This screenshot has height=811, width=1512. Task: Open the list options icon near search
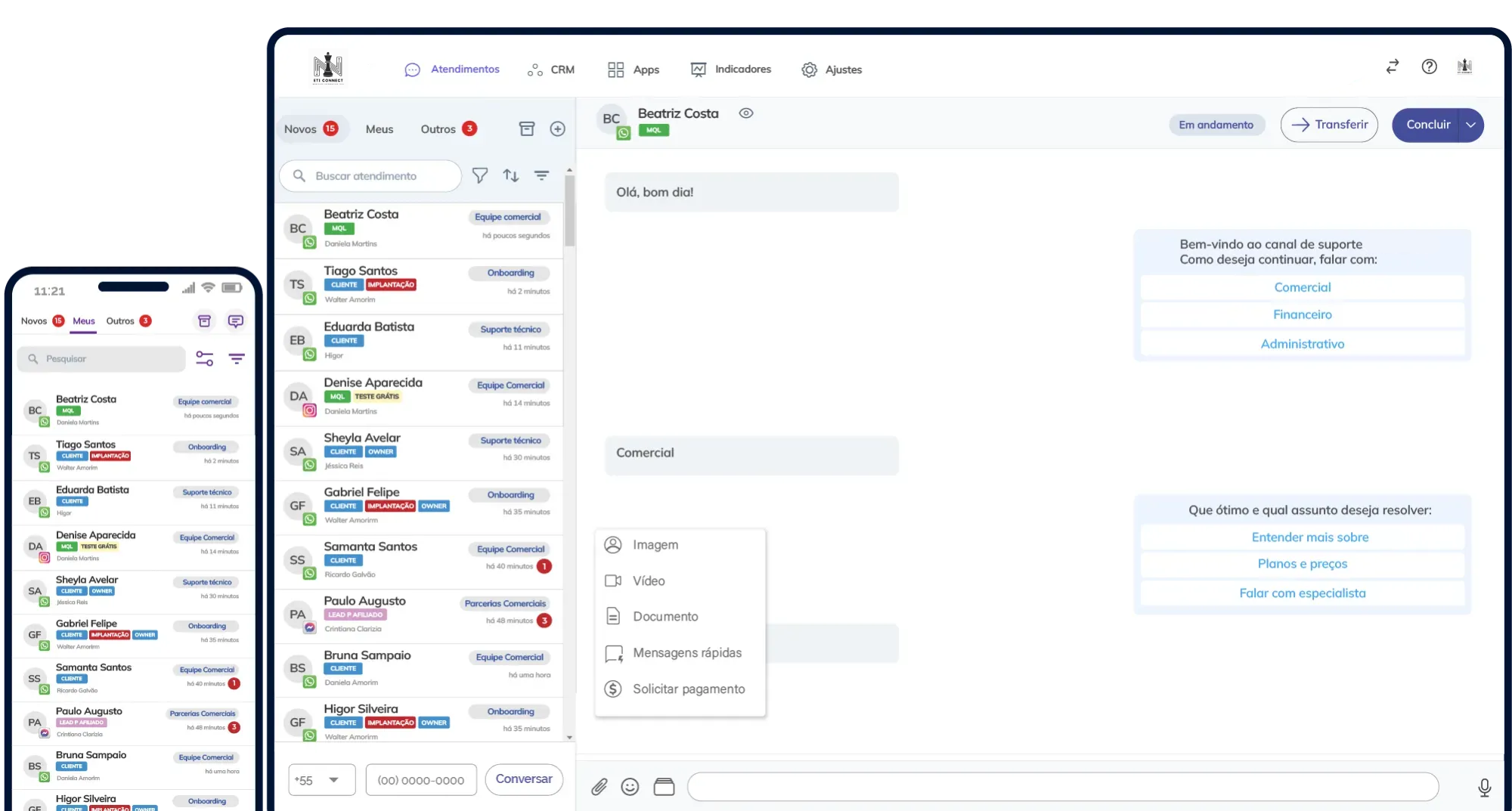click(x=542, y=176)
